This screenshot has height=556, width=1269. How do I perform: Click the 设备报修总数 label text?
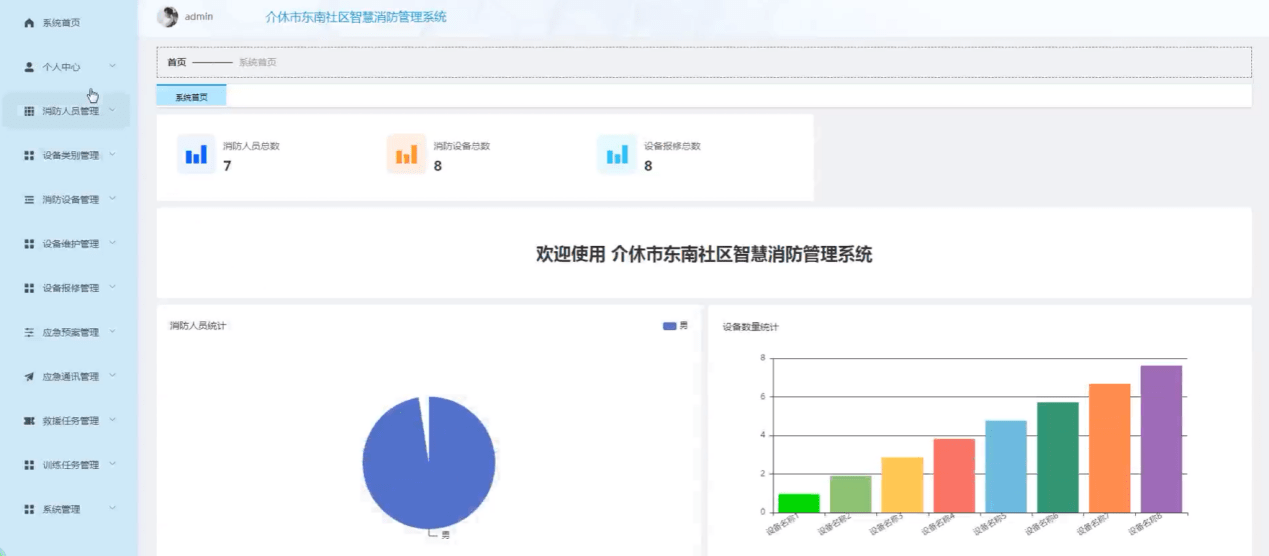pos(672,146)
